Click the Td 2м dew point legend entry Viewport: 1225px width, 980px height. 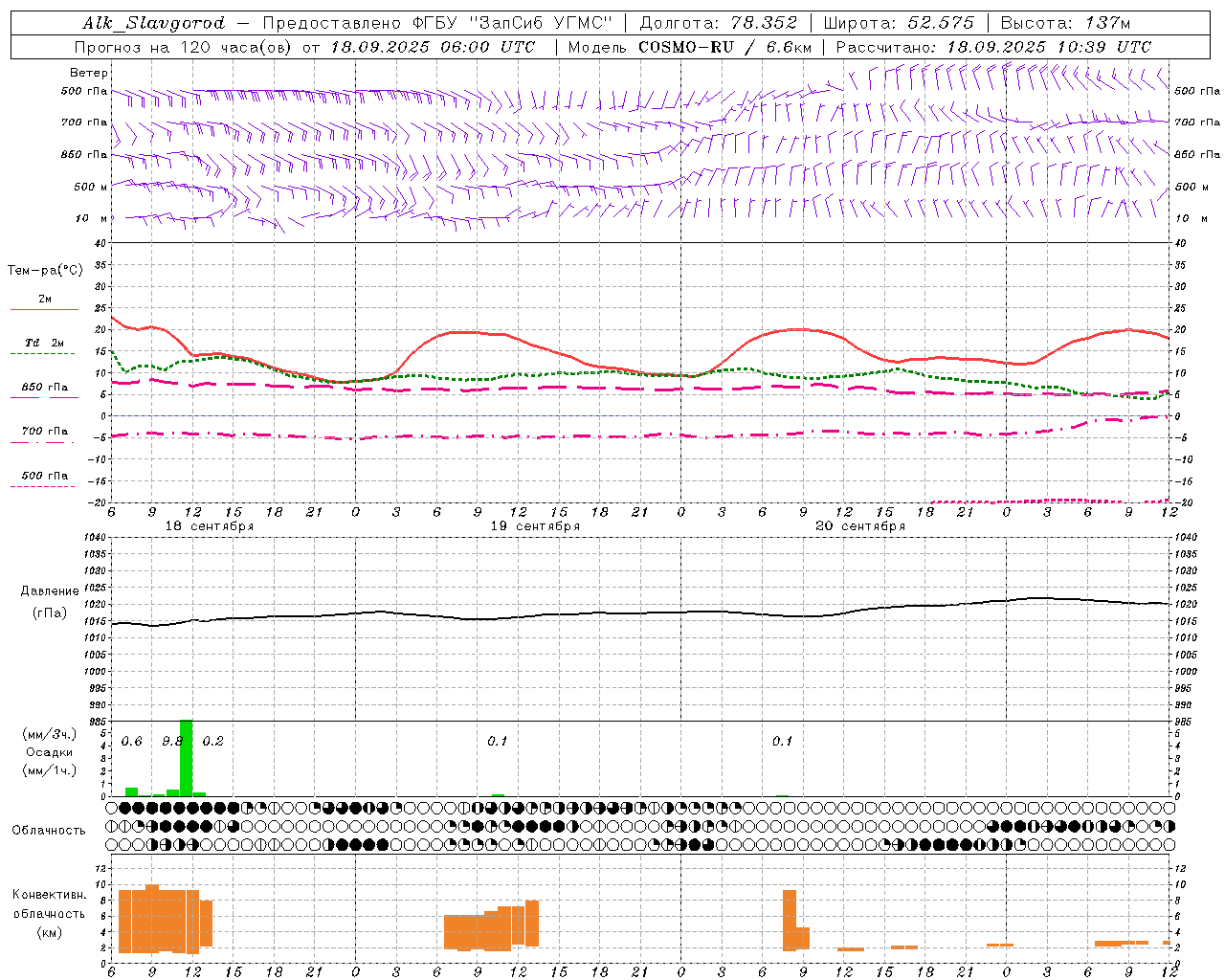45,343
